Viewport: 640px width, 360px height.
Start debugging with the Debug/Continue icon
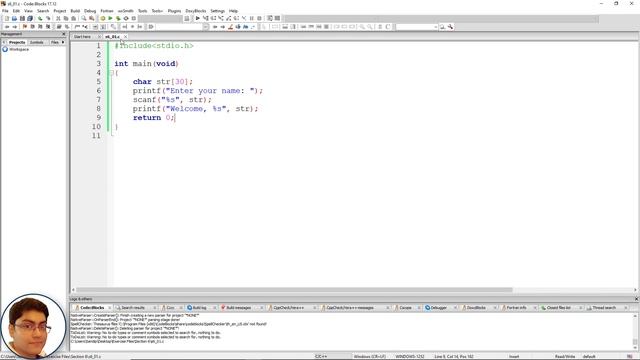click(198, 18)
